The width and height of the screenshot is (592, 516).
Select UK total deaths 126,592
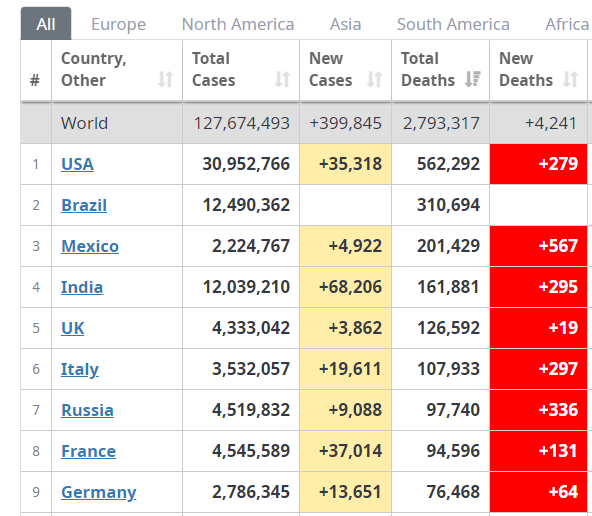pos(449,328)
